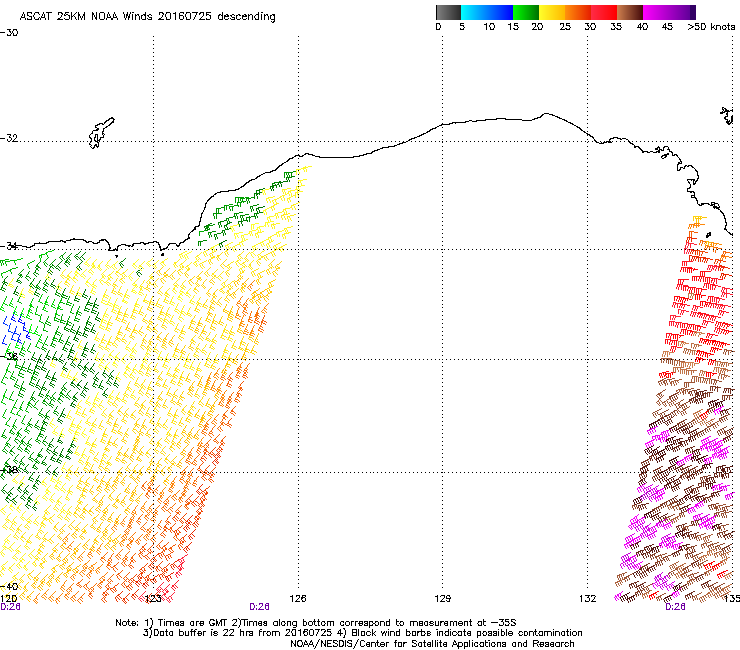The width and height of the screenshot is (740, 650).
Task: Click the cyan-to-blue 5-15 knots legend segment
Action: coord(486,12)
